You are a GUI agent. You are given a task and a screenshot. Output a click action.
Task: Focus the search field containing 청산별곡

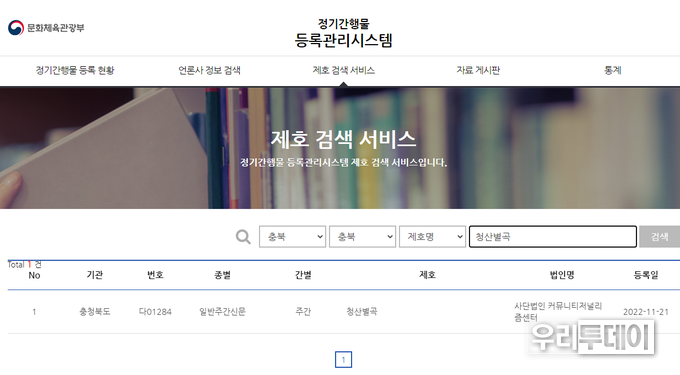[x=553, y=237]
